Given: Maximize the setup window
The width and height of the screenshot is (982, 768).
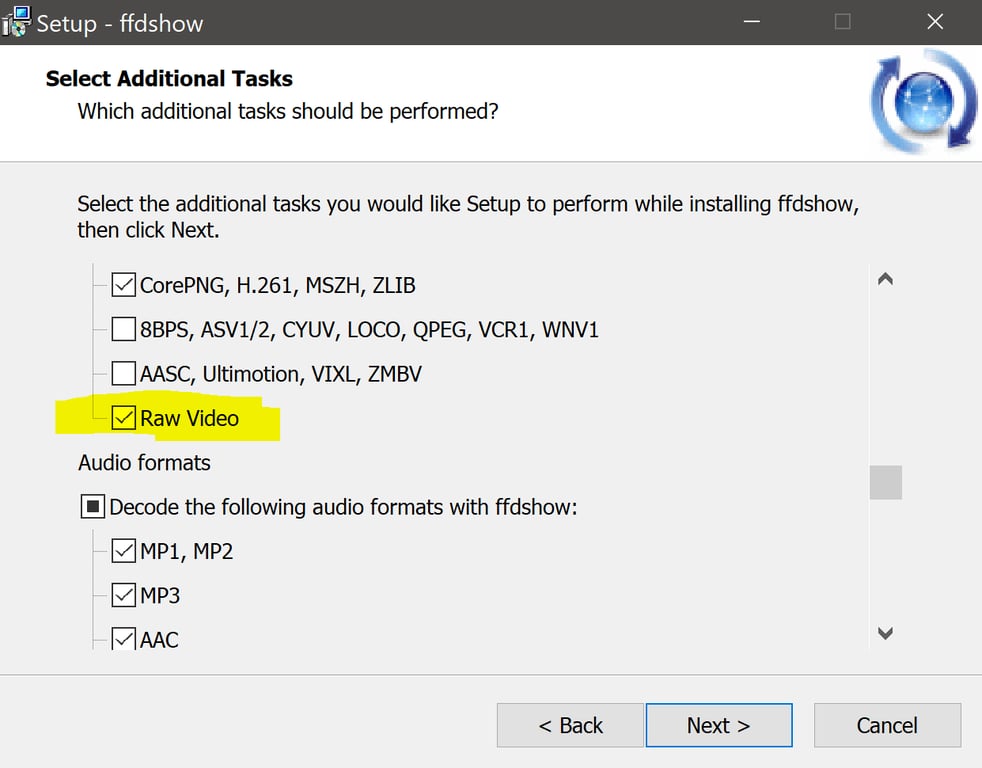Looking at the screenshot, I should point(842,22).
